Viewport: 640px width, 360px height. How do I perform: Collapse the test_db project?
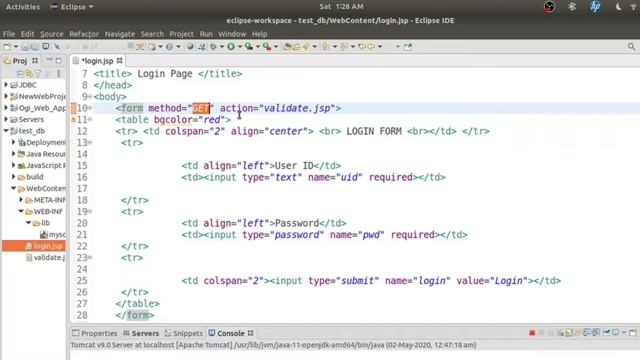[6, 131]
